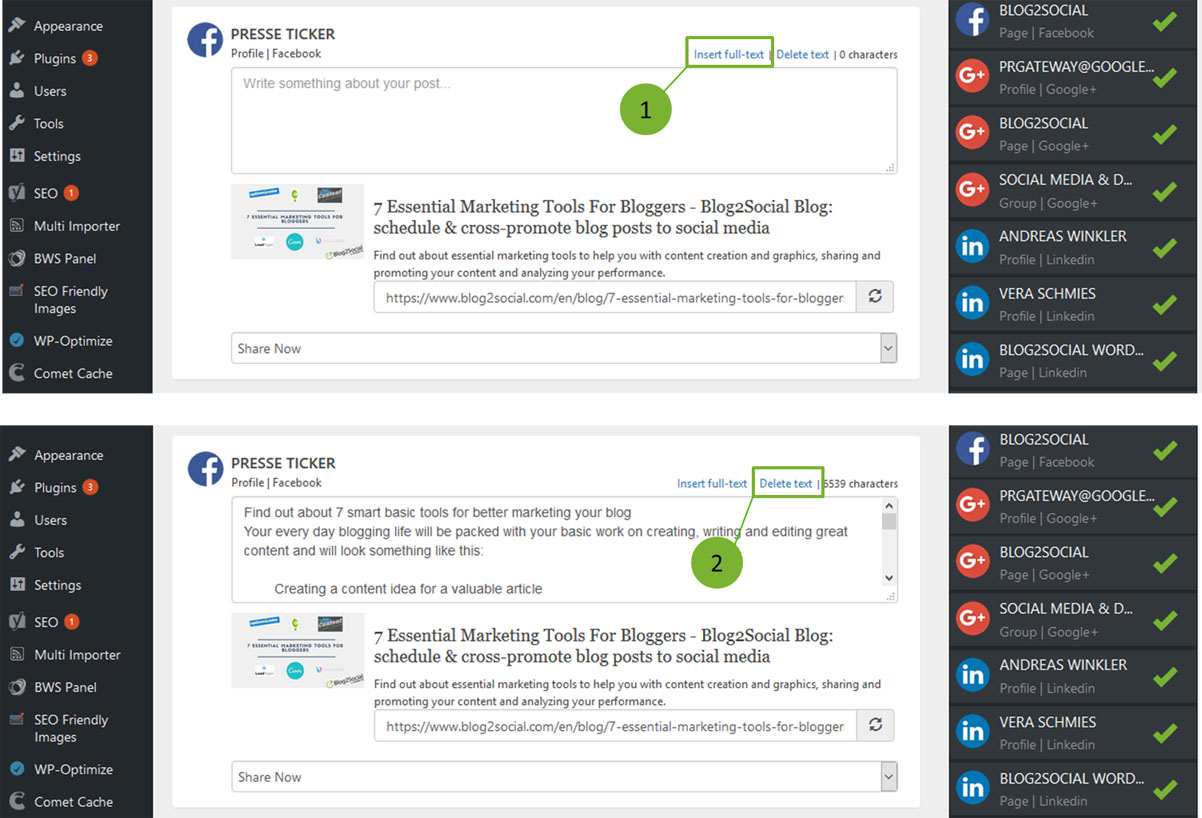Toggle checkmark for BLOG2SOCIAL WORD in lower list
Viewport: 1202px width, 818px height.
pyautogui.click(x=1164, y=788)
